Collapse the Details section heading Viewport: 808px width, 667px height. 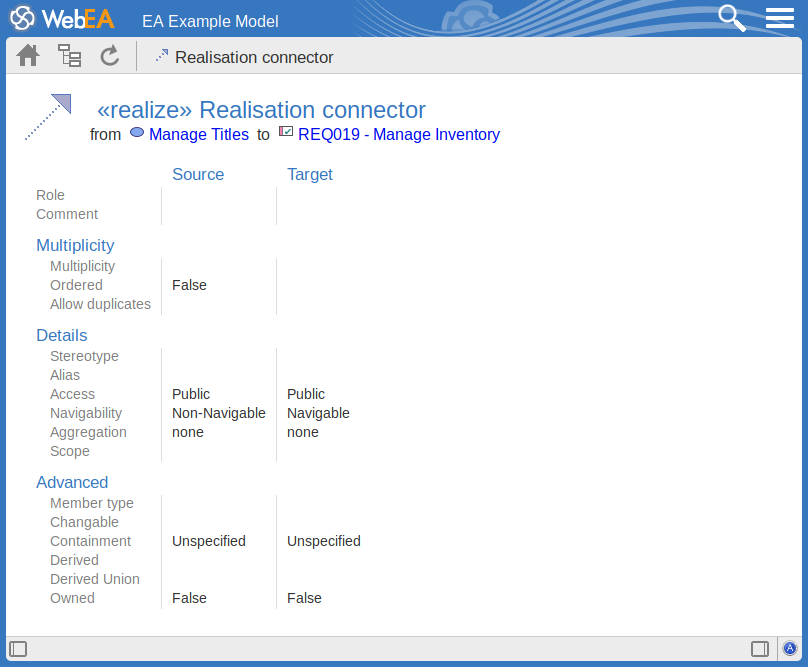pyautogui.click(x=61, y=335)
